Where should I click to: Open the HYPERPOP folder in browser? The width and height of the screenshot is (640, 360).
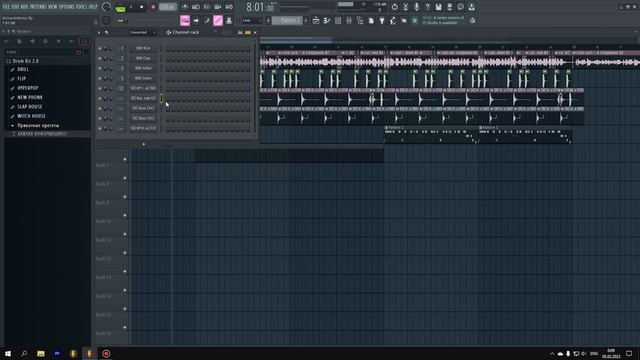pyautogui.click(x=28, y=88)
